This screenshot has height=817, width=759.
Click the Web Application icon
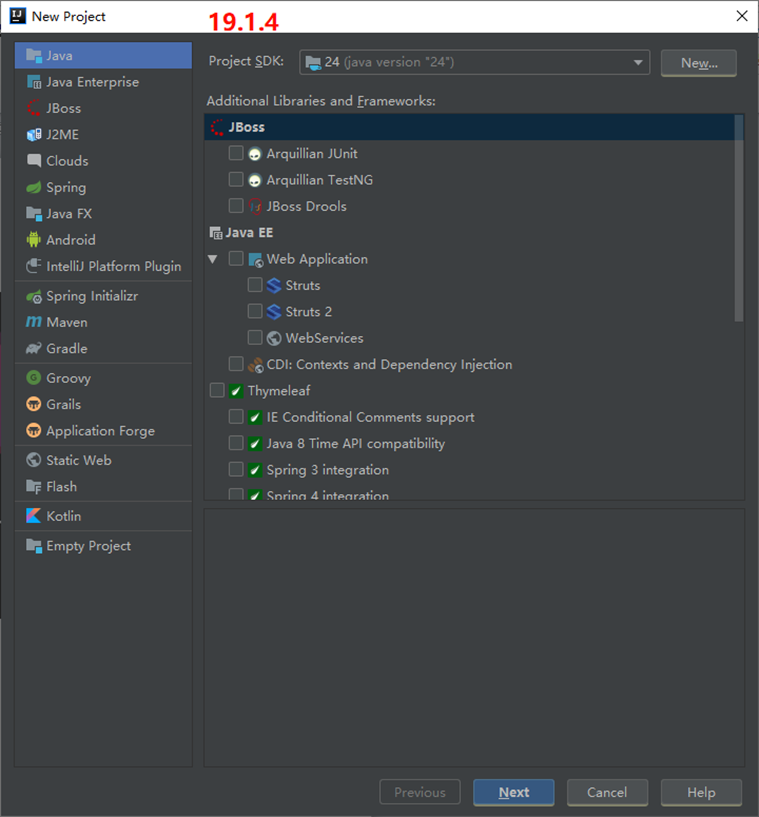255,259
